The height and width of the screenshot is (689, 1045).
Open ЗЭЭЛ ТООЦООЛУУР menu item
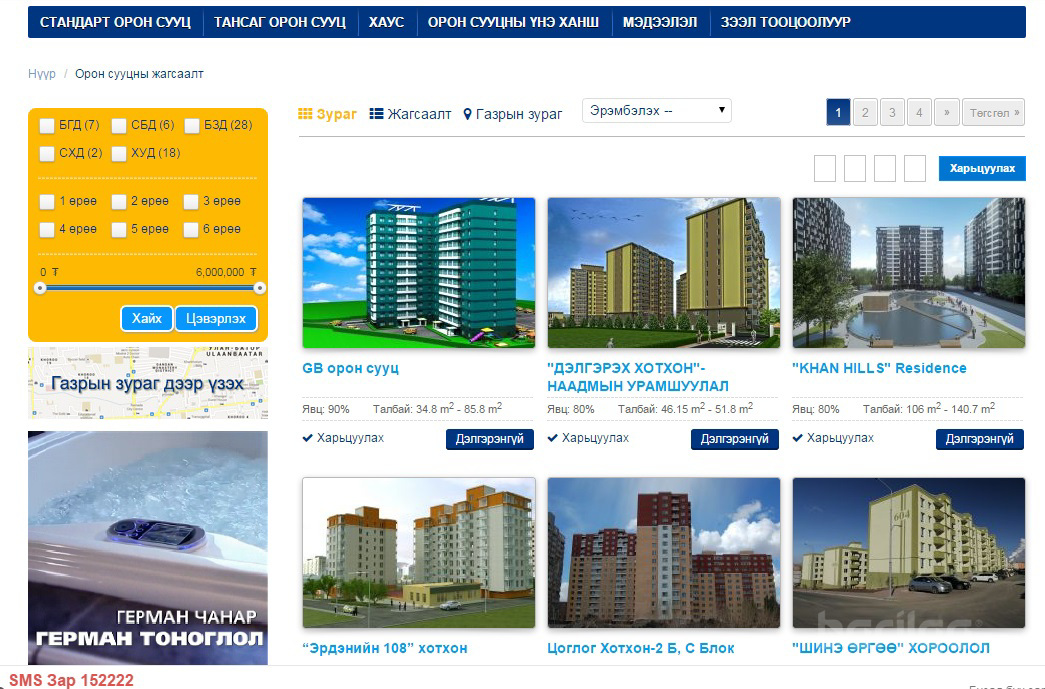coord(785,22)
